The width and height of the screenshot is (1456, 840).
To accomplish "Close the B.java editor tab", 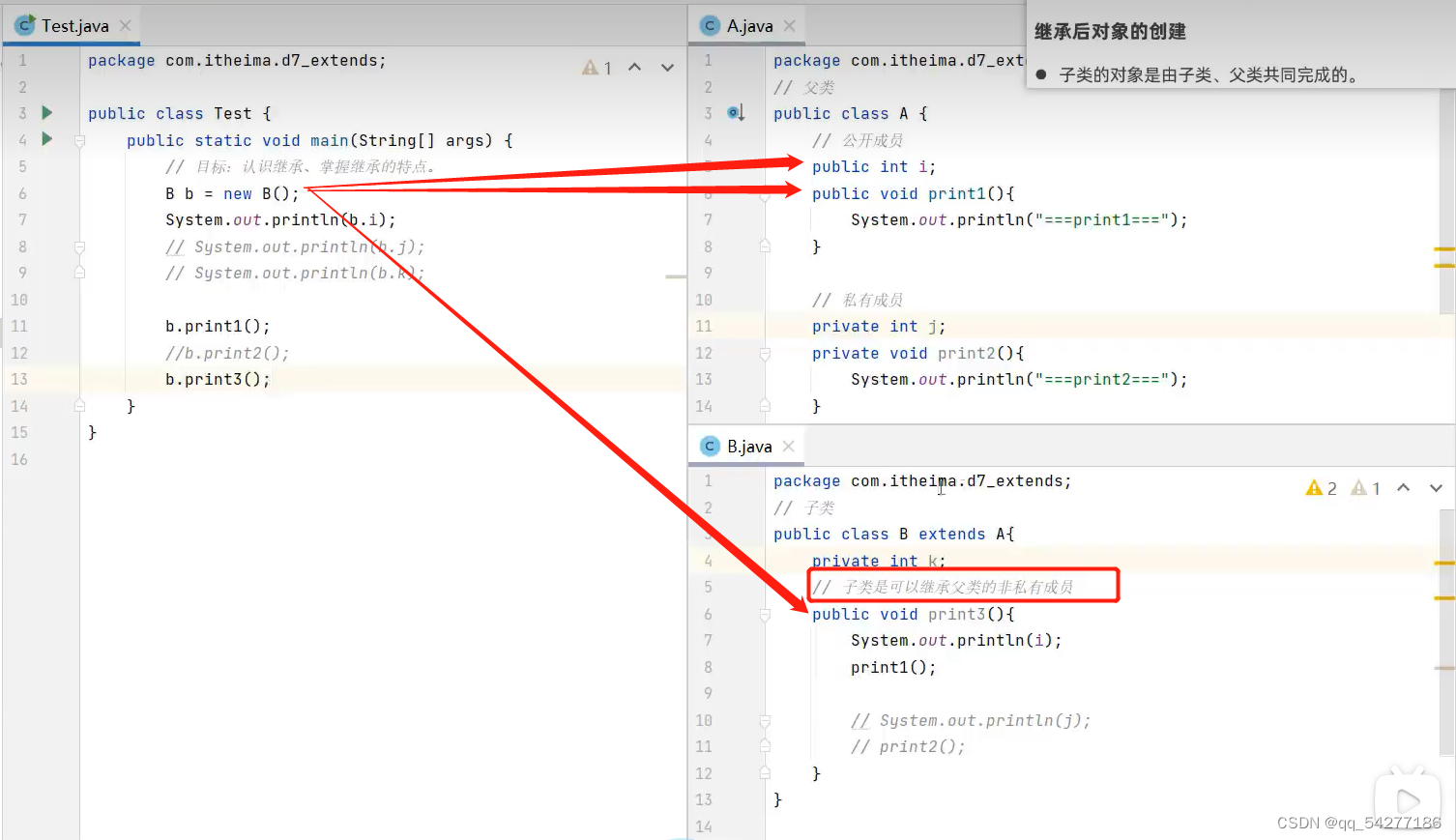I will (x=789, y=447).
